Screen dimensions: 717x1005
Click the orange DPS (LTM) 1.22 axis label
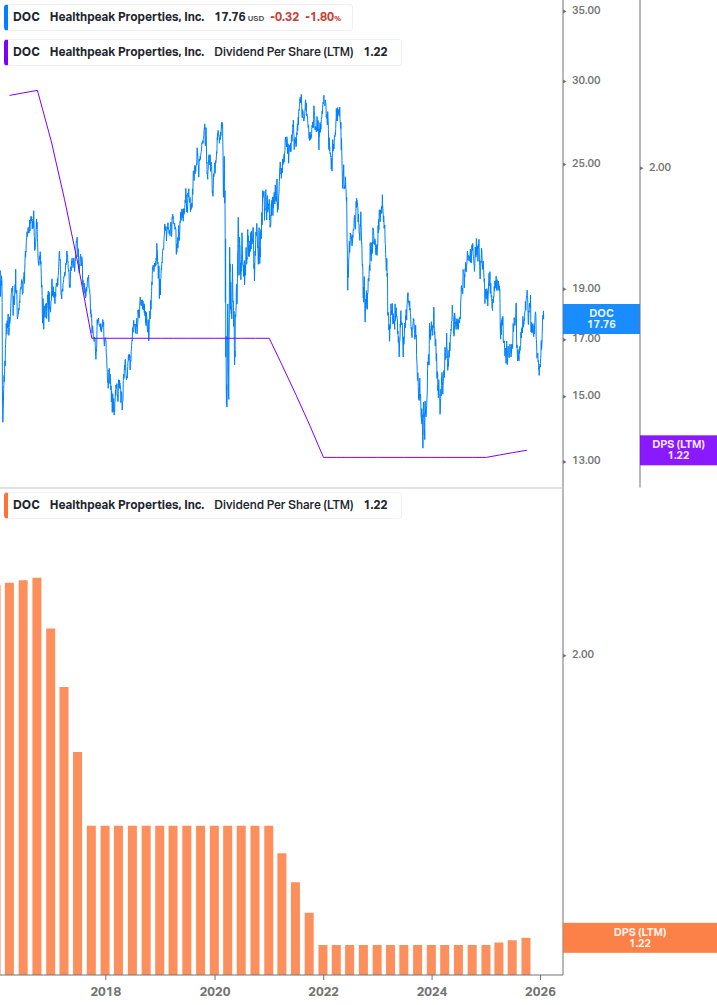click(x=639, y=938)
